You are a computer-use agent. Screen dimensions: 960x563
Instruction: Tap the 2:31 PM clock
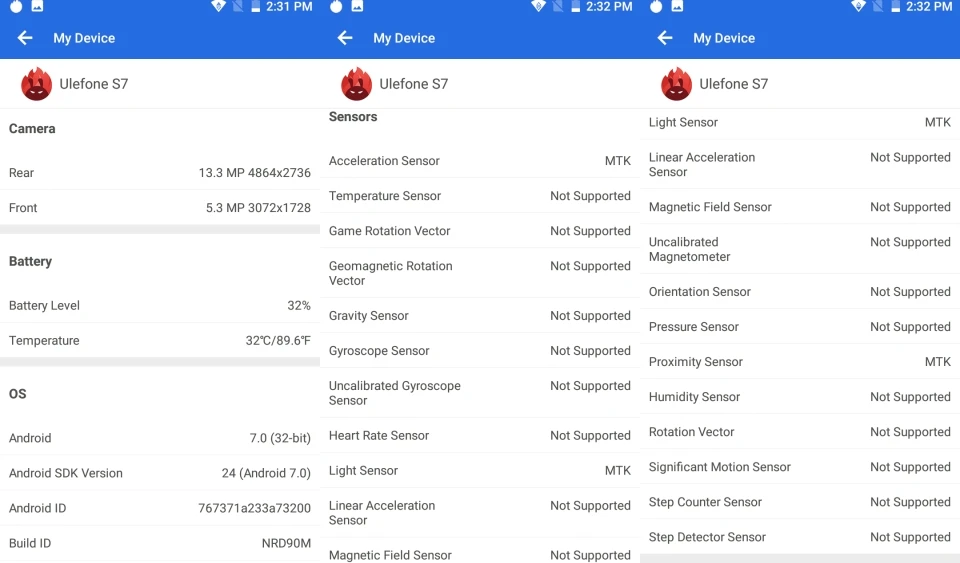pos(289,7)
